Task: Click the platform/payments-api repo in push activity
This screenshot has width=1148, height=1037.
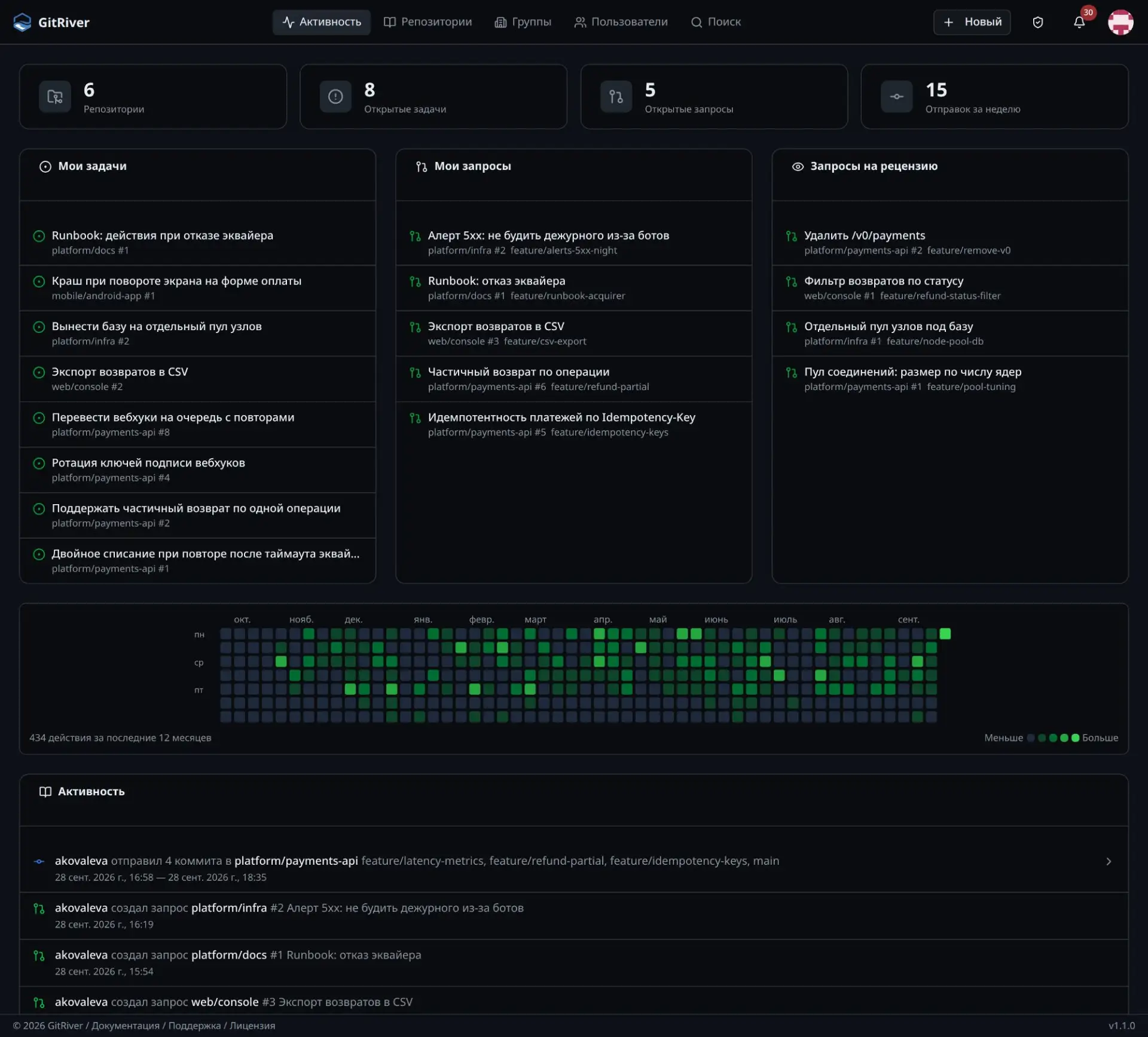Action: coord(296,861)
